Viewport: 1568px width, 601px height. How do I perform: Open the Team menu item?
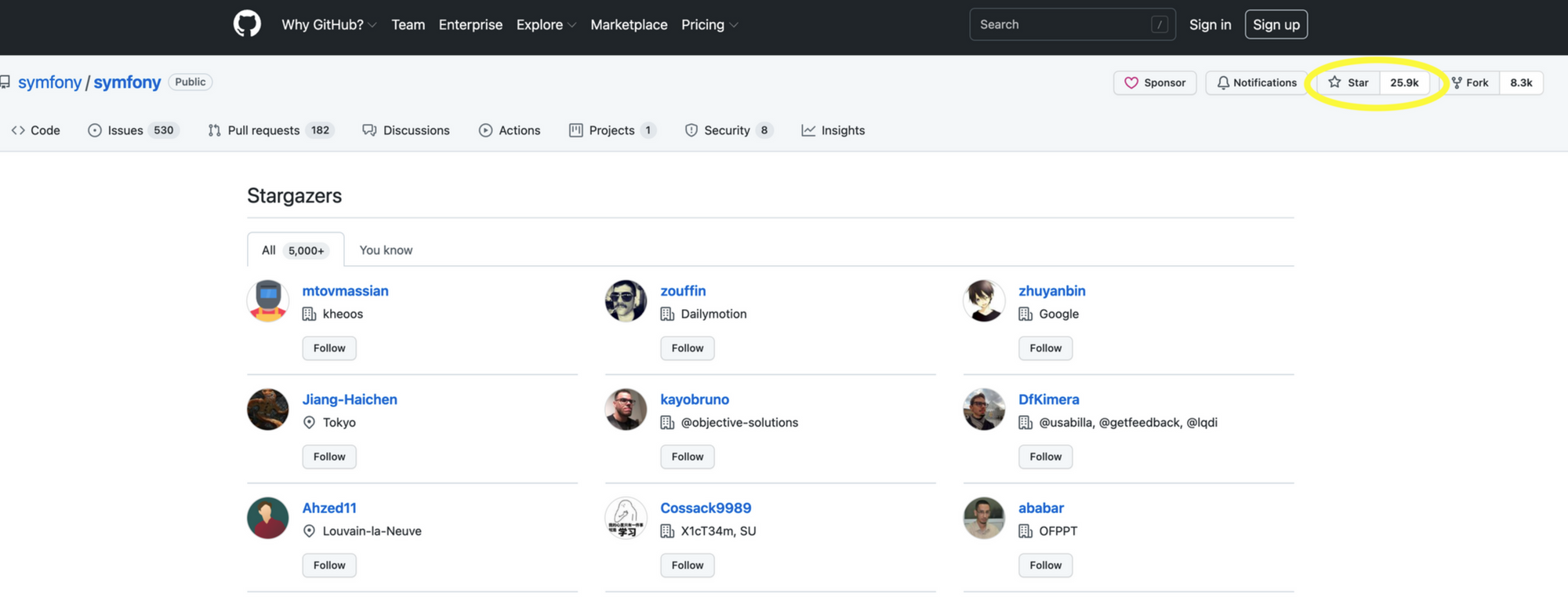(408, 24)
